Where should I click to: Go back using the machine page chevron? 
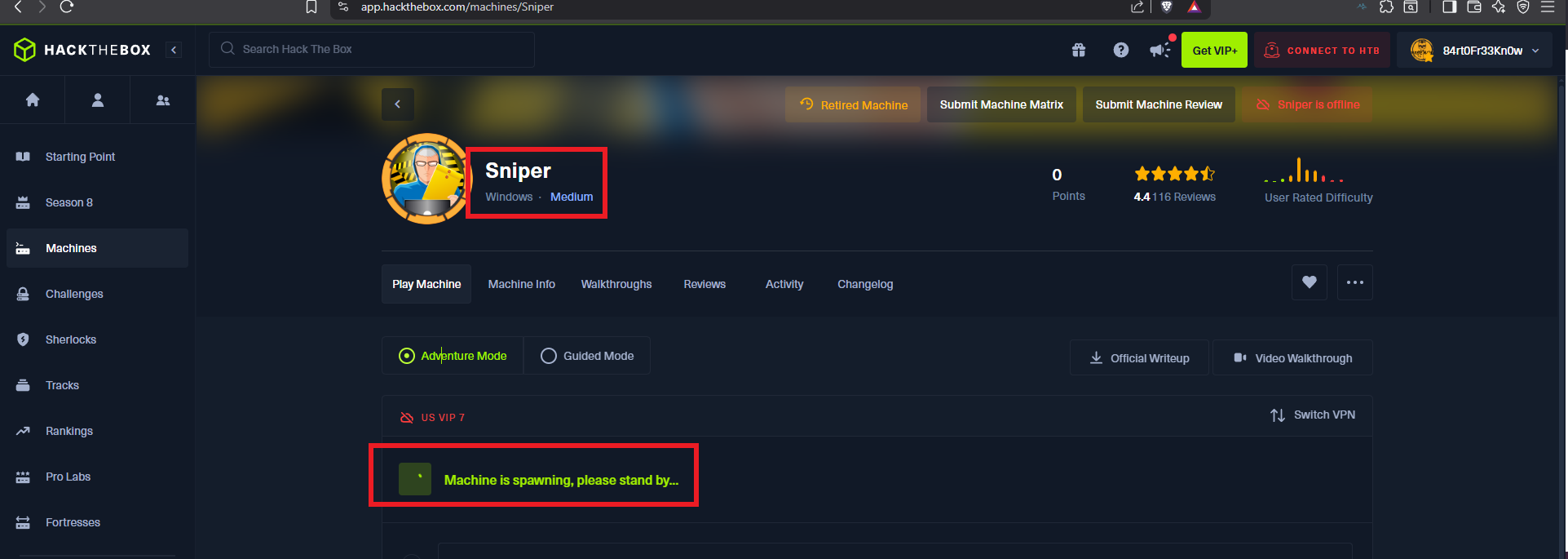[x=398, y=104]
